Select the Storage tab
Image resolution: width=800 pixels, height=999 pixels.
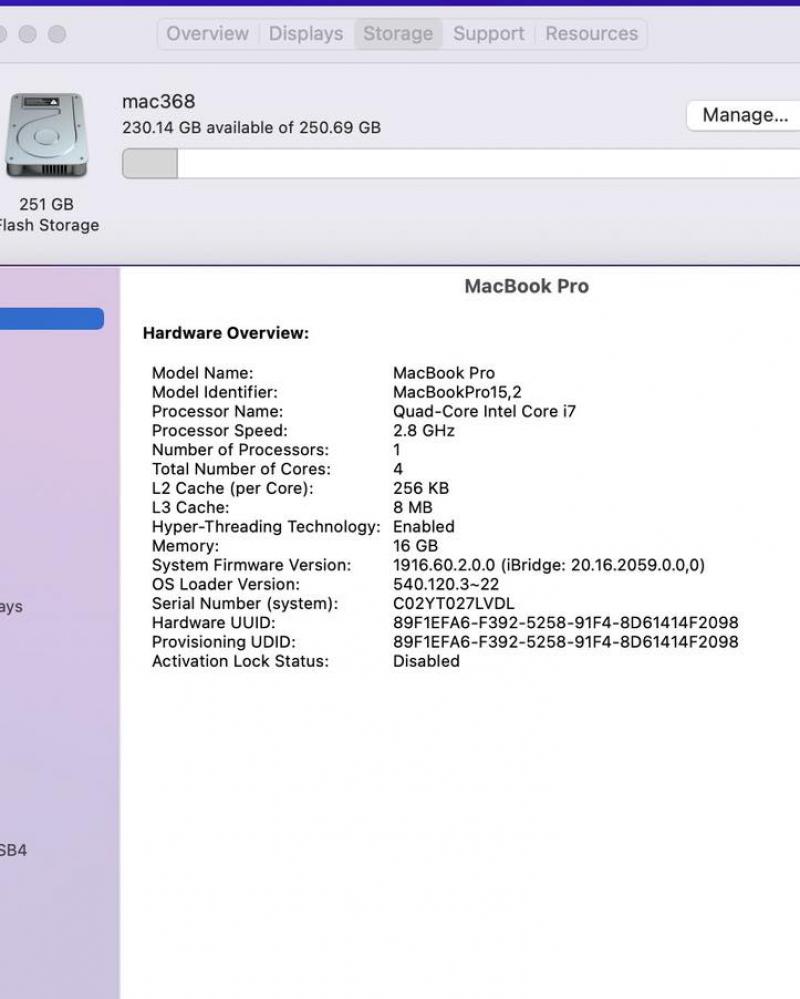[x=398, y=34]
